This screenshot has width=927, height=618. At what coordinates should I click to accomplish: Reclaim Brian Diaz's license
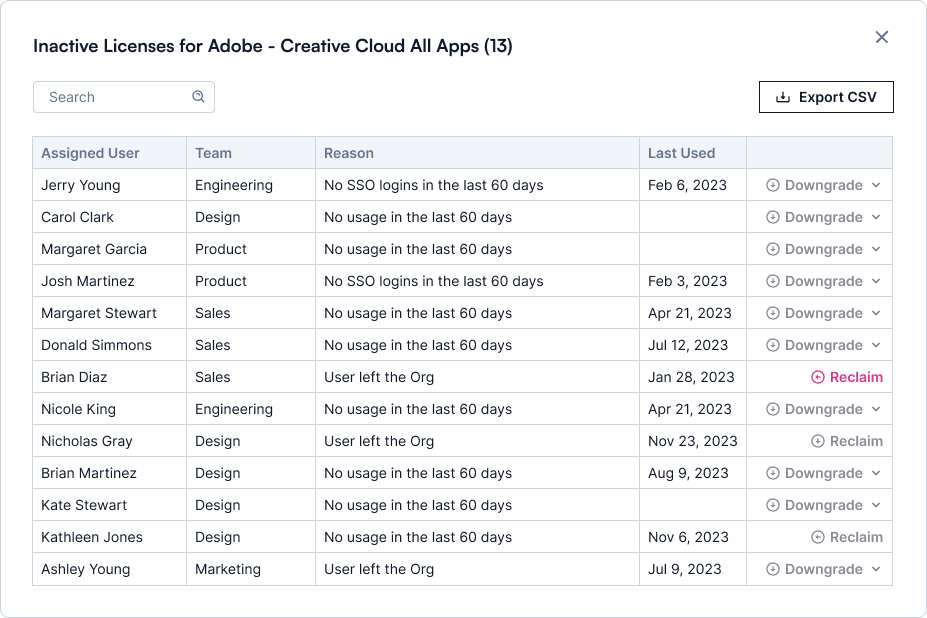[x=847, y=377]
